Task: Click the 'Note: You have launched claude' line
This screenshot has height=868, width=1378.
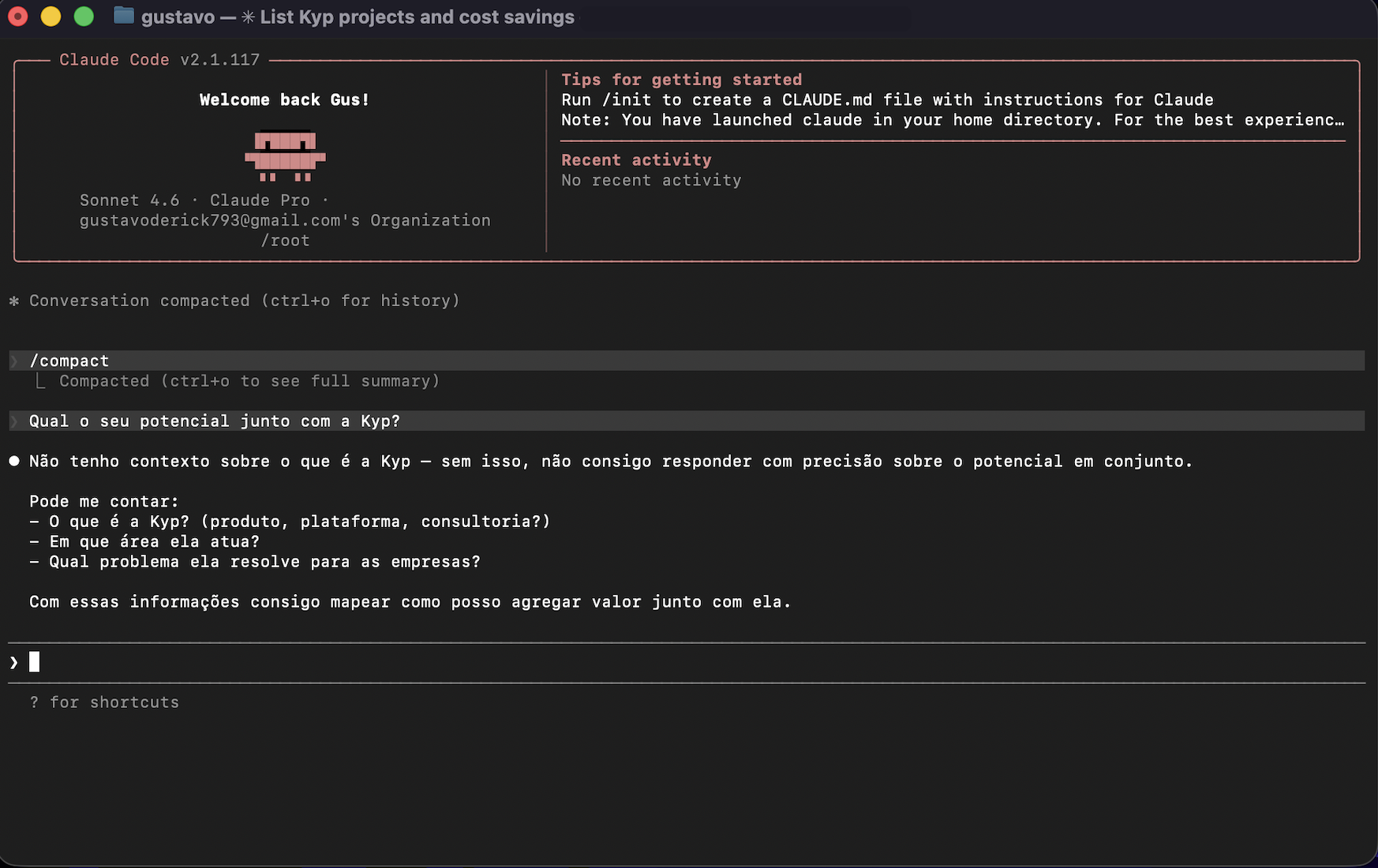Action: pyautogui.click(x=953, y=120)
